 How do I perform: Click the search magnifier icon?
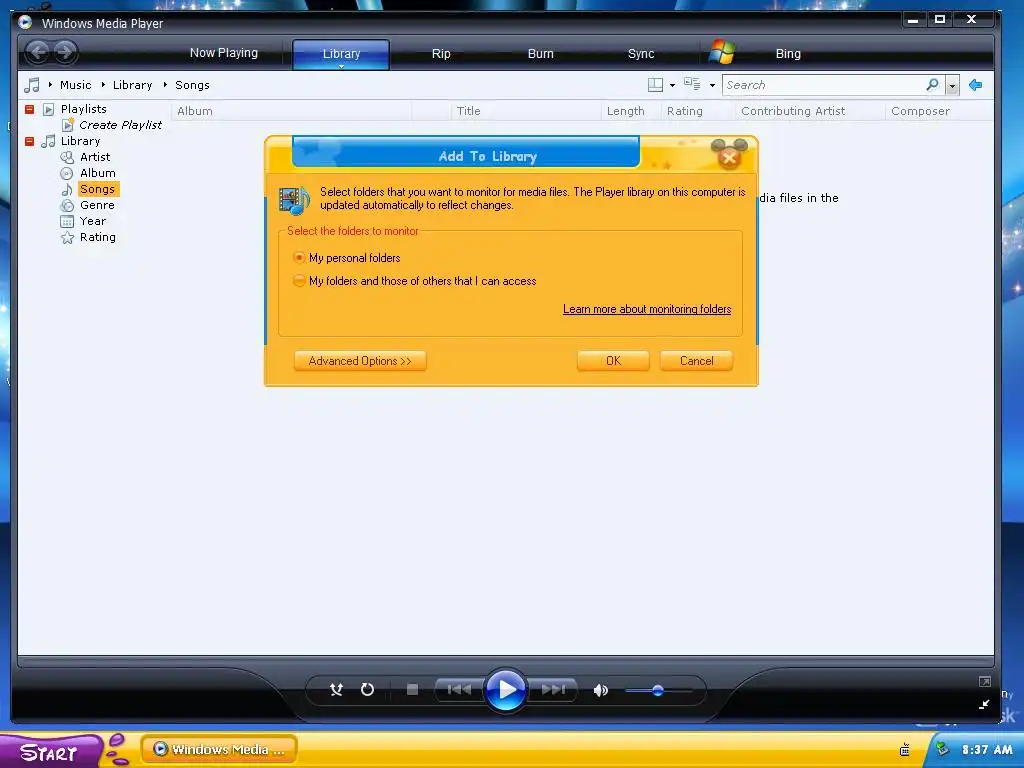click(933, 84)
